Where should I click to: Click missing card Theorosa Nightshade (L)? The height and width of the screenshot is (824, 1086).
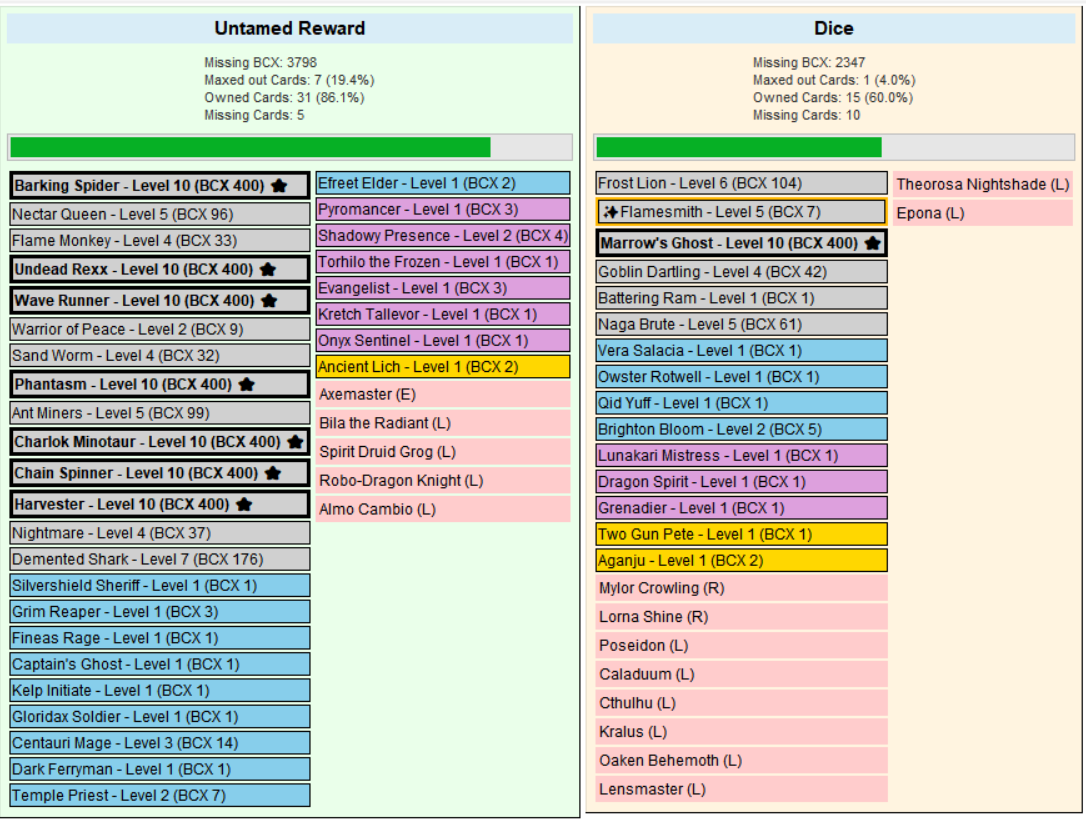point(983,185)
